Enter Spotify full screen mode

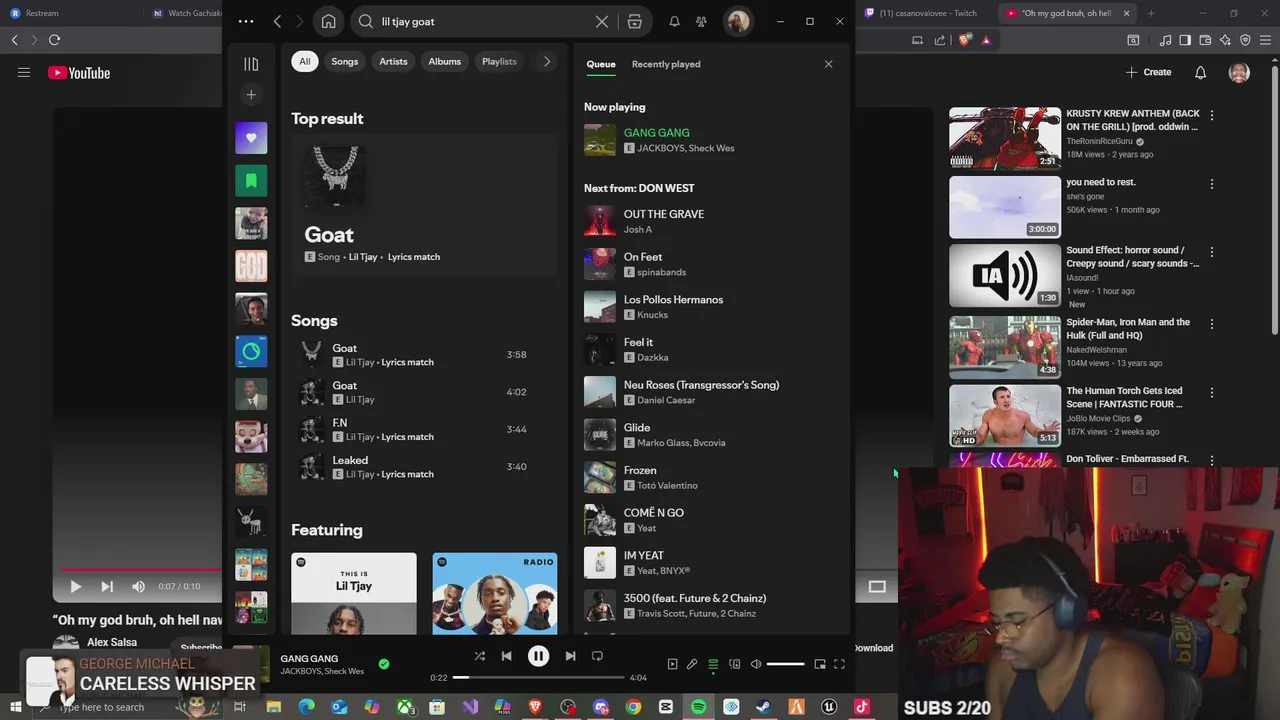tap(840, 664)
